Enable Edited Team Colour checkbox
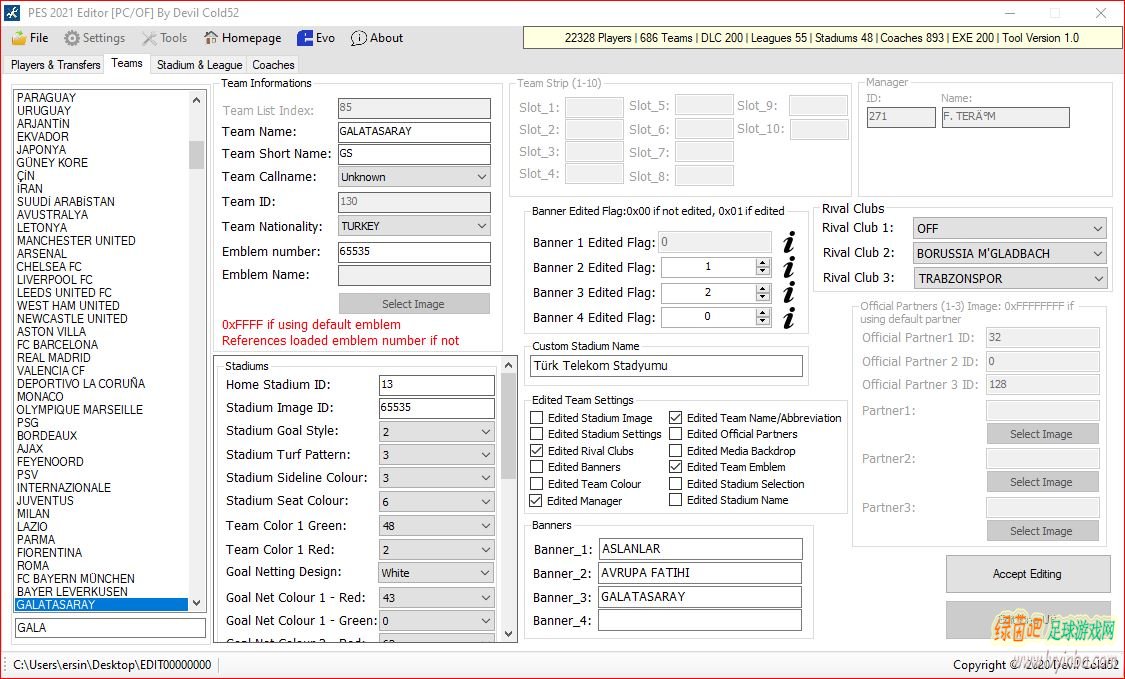 [x=536, y=484]
